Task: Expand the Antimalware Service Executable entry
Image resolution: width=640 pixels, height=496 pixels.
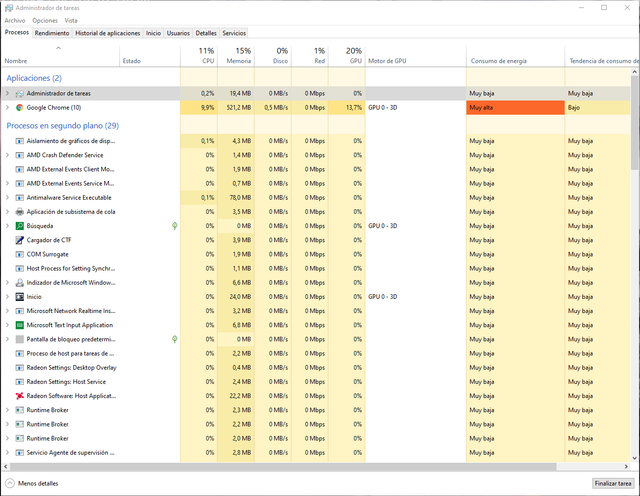Action: pos(7,198)
